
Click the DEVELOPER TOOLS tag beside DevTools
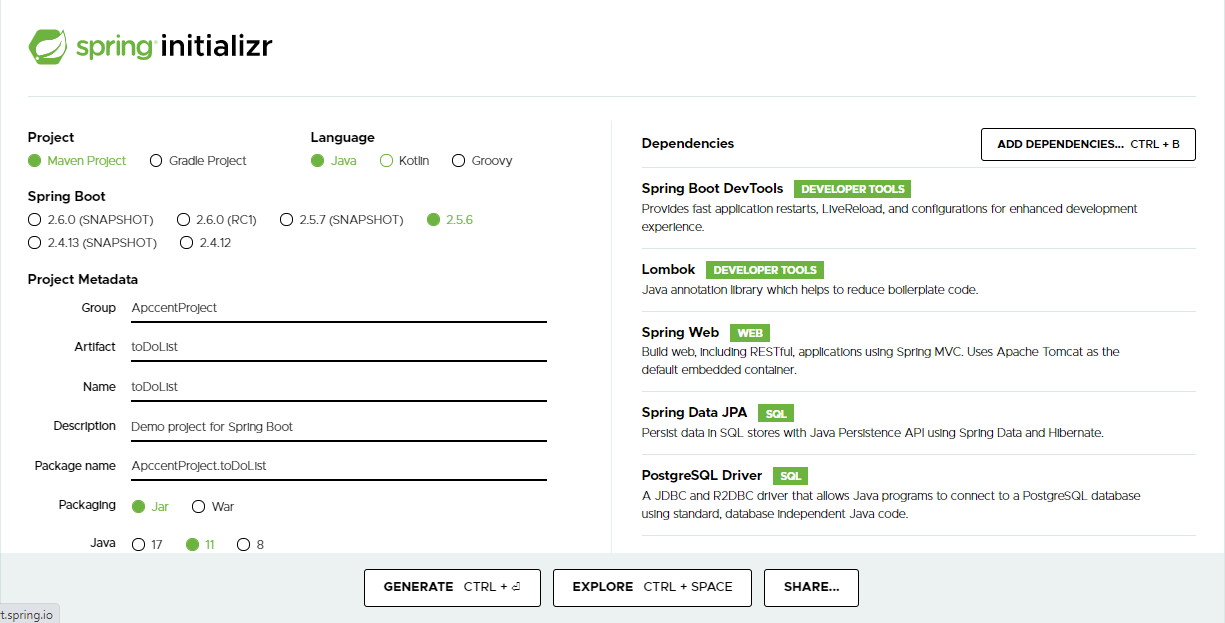[852, 189]
